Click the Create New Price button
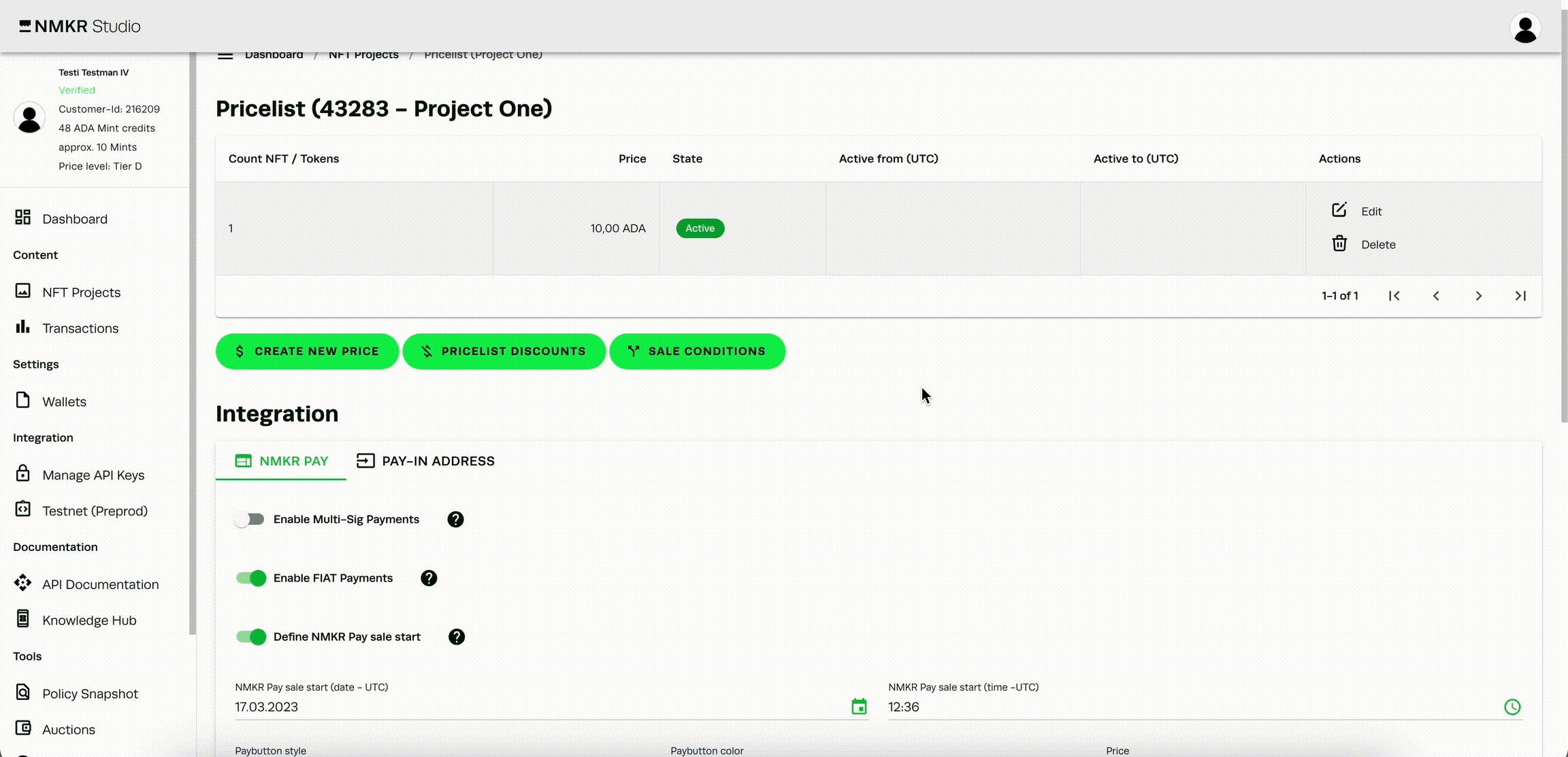Viewport: 1568px width, 757px height. point(307,352)
